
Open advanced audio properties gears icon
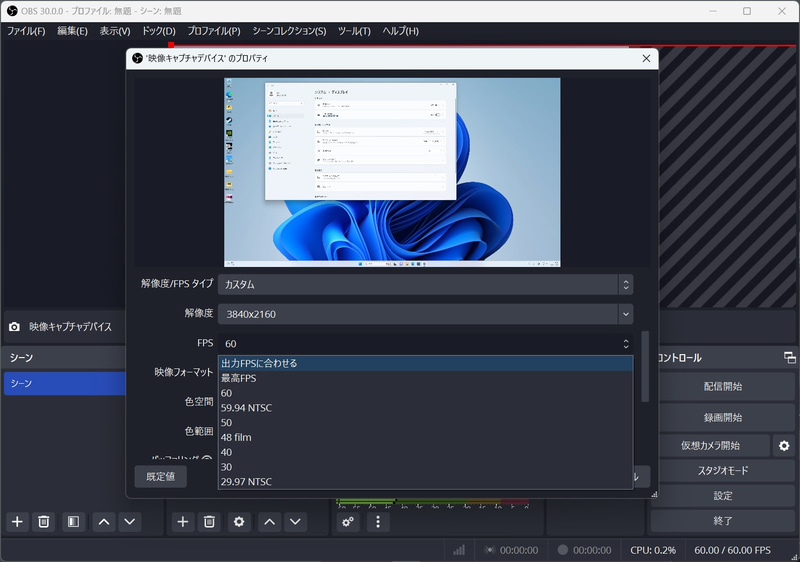tap(348, 522)
